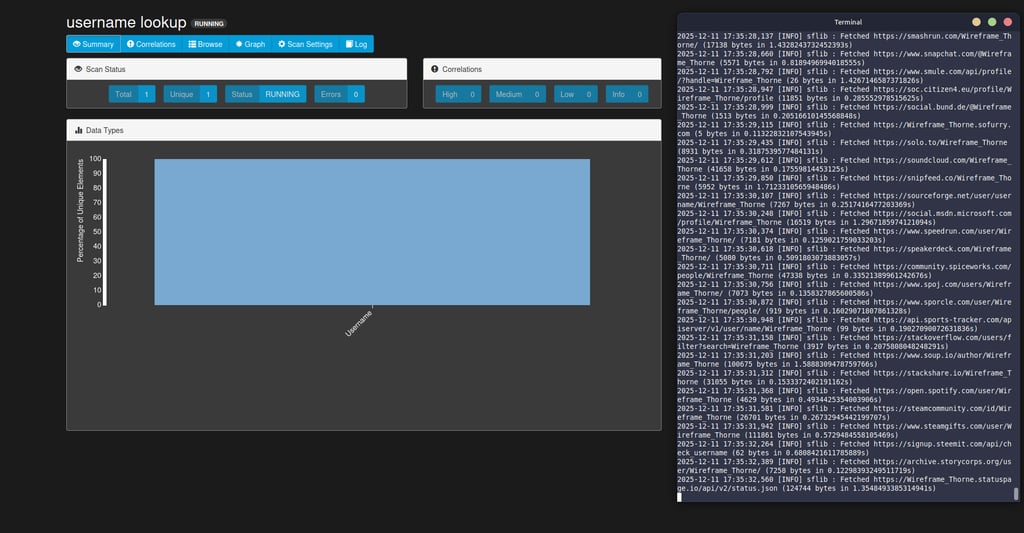This screenshot has width=1024, height=533.
Task: Click the High correlations badge
Action: 458,94
